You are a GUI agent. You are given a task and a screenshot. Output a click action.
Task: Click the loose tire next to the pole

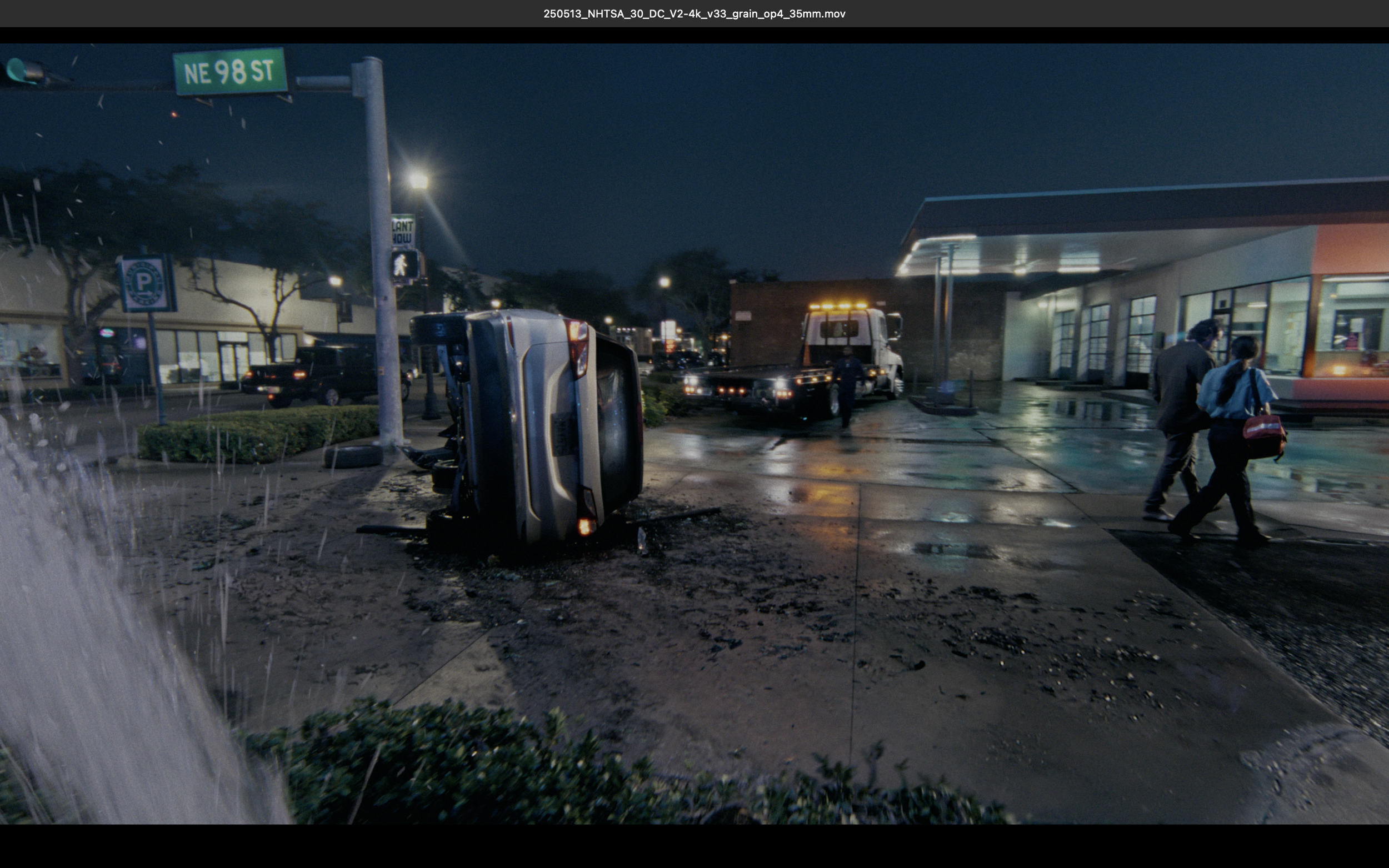(354, 456)
